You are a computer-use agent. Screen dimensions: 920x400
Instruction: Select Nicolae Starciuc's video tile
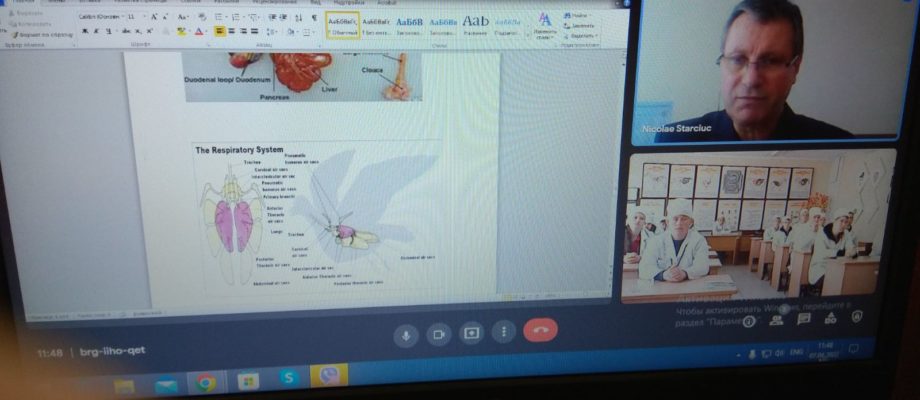767,70
